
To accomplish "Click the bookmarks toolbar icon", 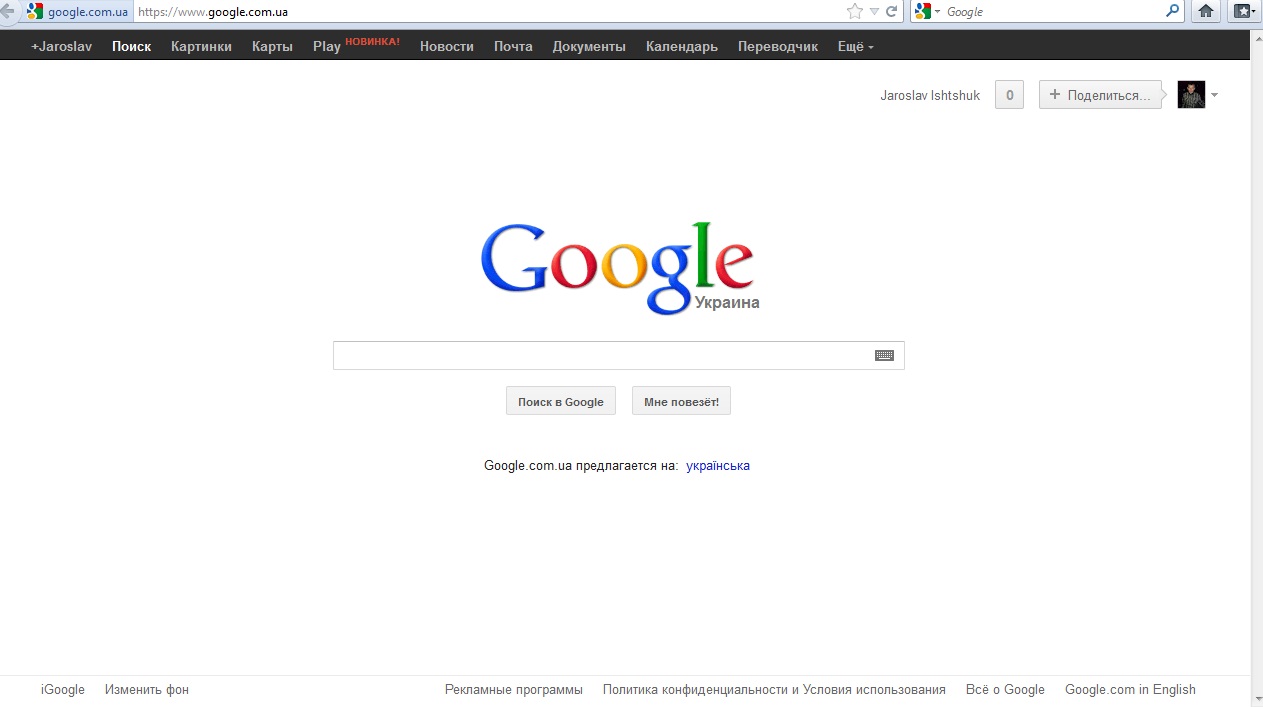I will coord(1243,11).
